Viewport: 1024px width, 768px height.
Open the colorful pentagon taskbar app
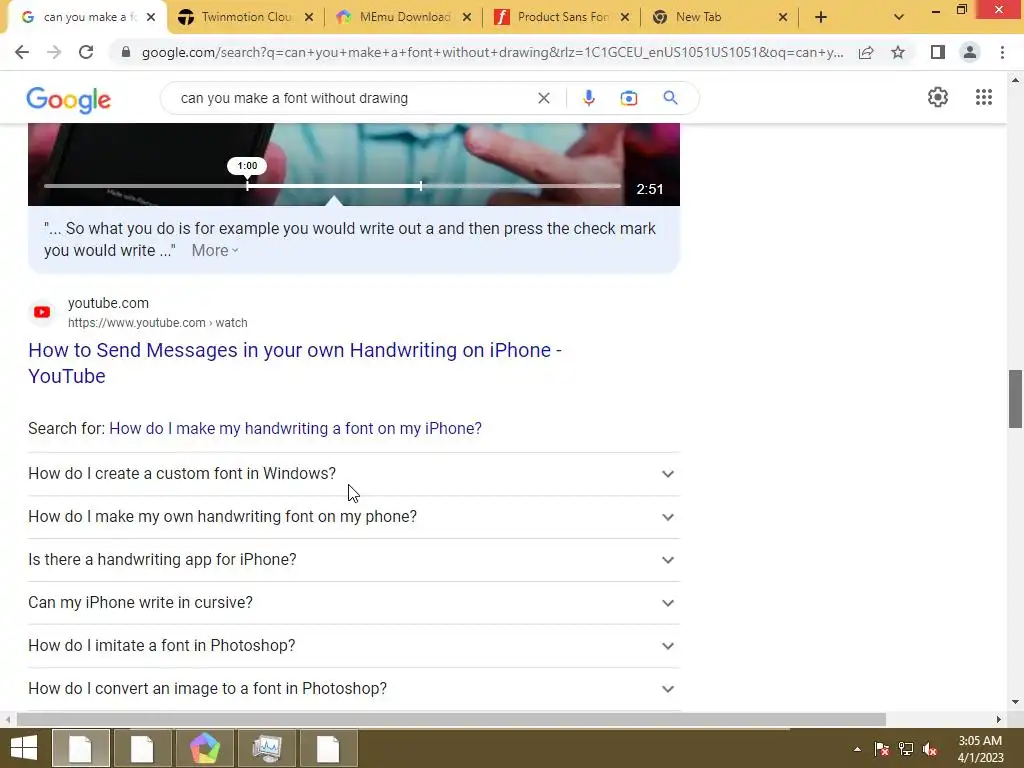204,748
